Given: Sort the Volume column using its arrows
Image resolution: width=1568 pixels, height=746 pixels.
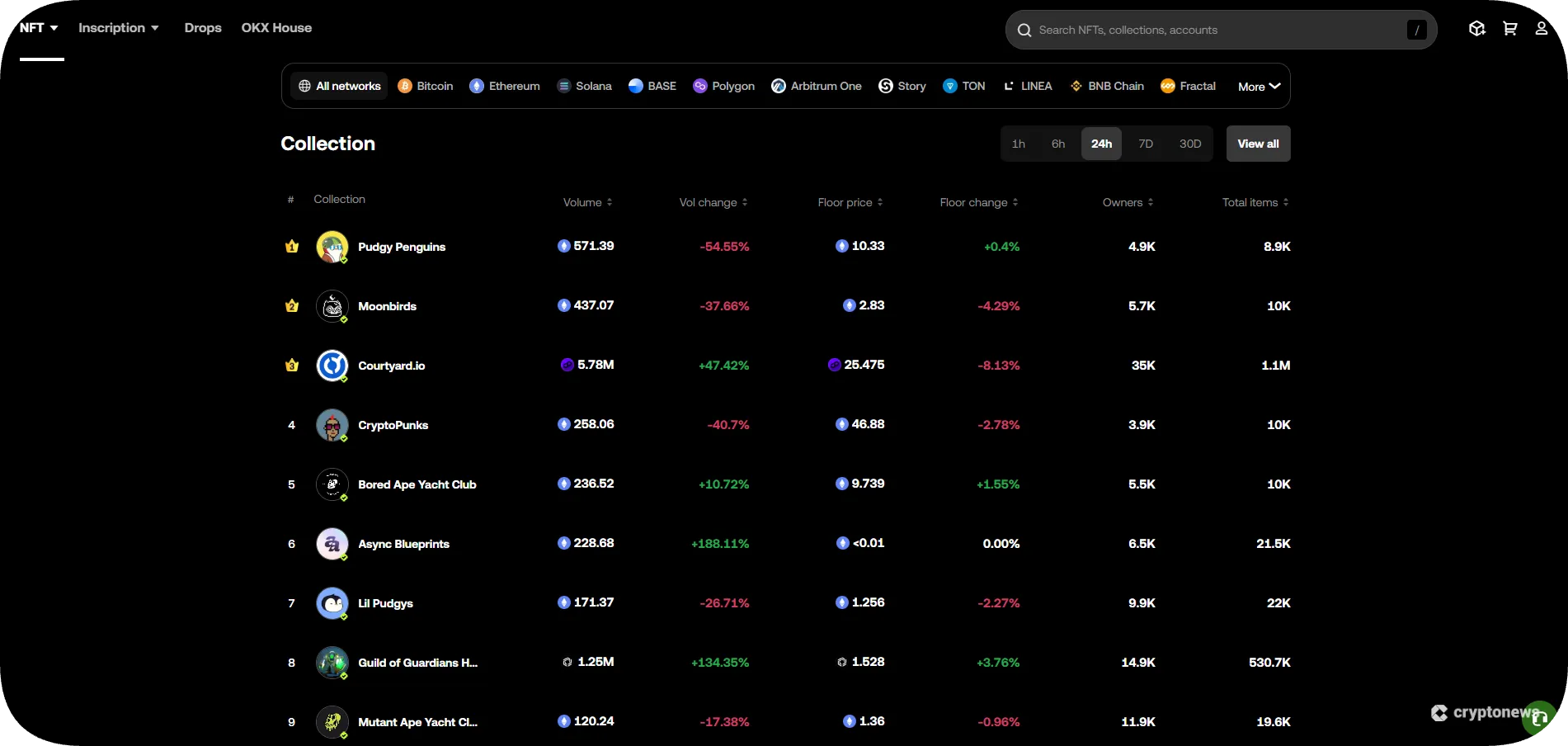Looking at the screenshot, I should [610, 201].
